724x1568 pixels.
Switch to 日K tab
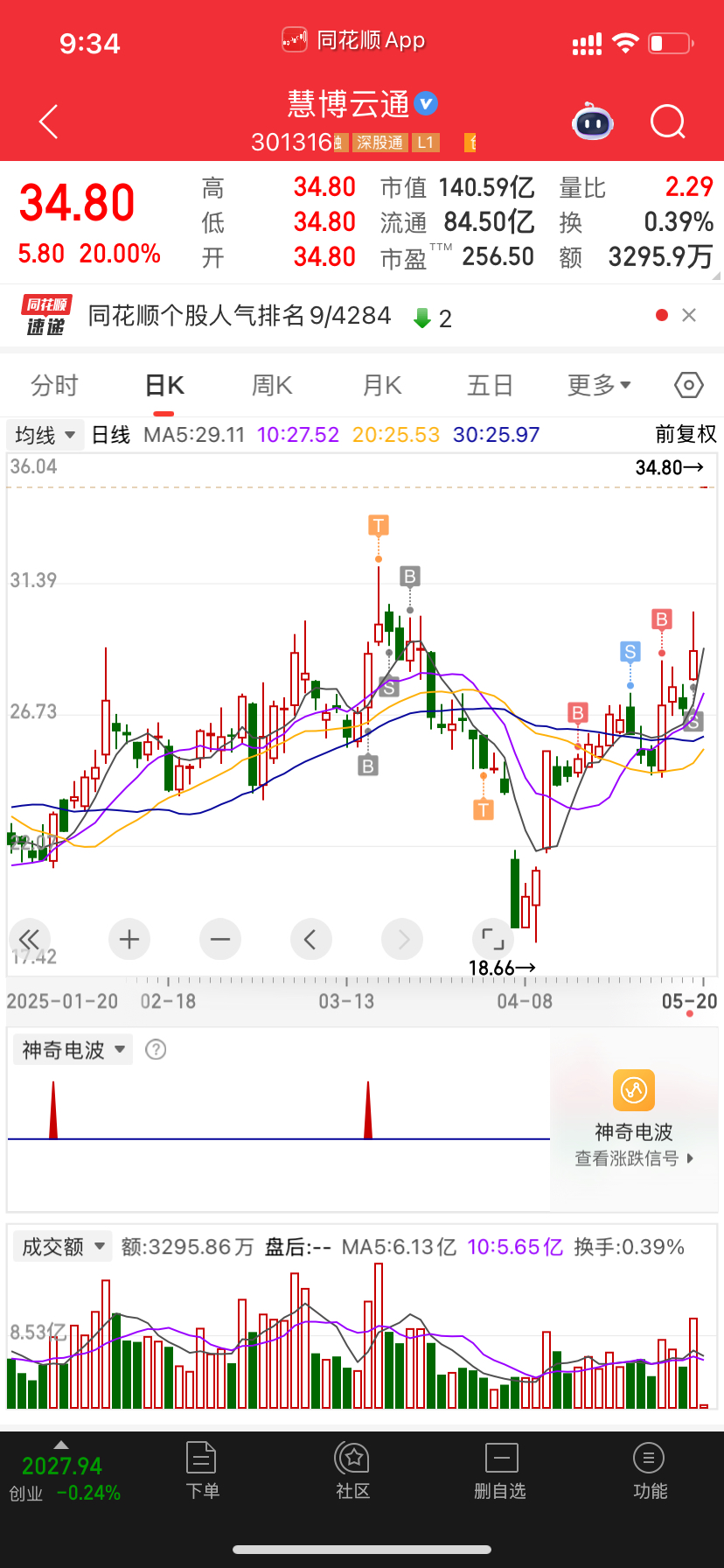click(164, 385)
